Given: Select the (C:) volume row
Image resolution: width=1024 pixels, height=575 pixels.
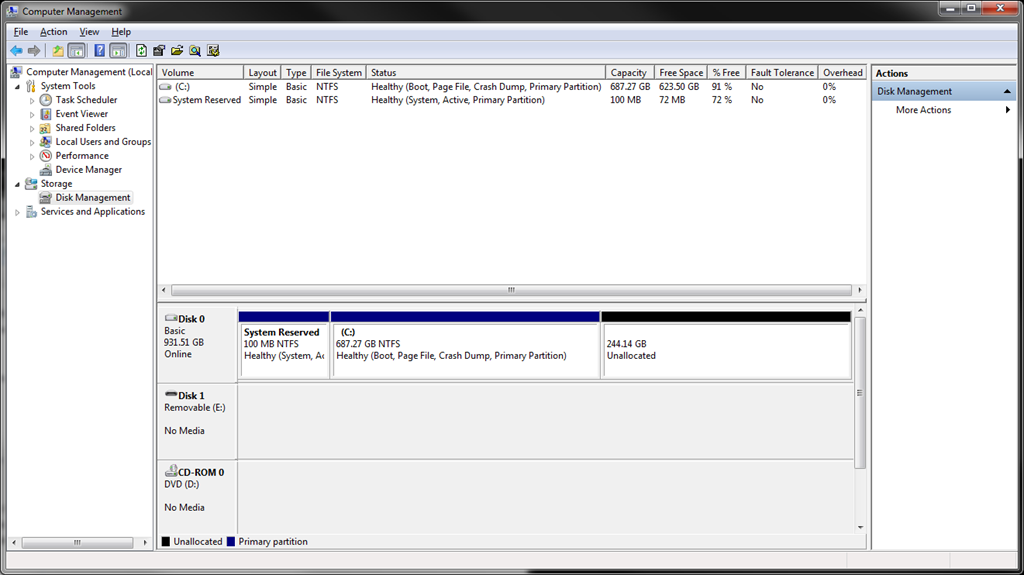Looking at the screenshot, I should tap(512, 86).
